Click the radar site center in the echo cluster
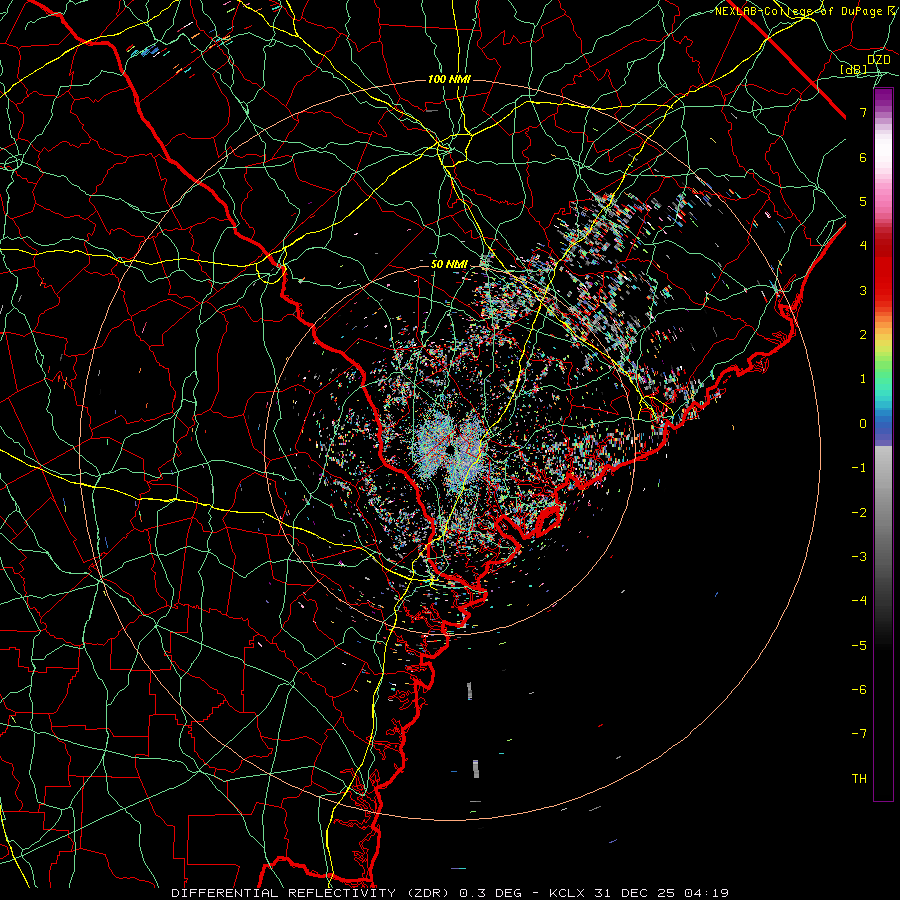The image size is (900, 900). coord(449,448)
